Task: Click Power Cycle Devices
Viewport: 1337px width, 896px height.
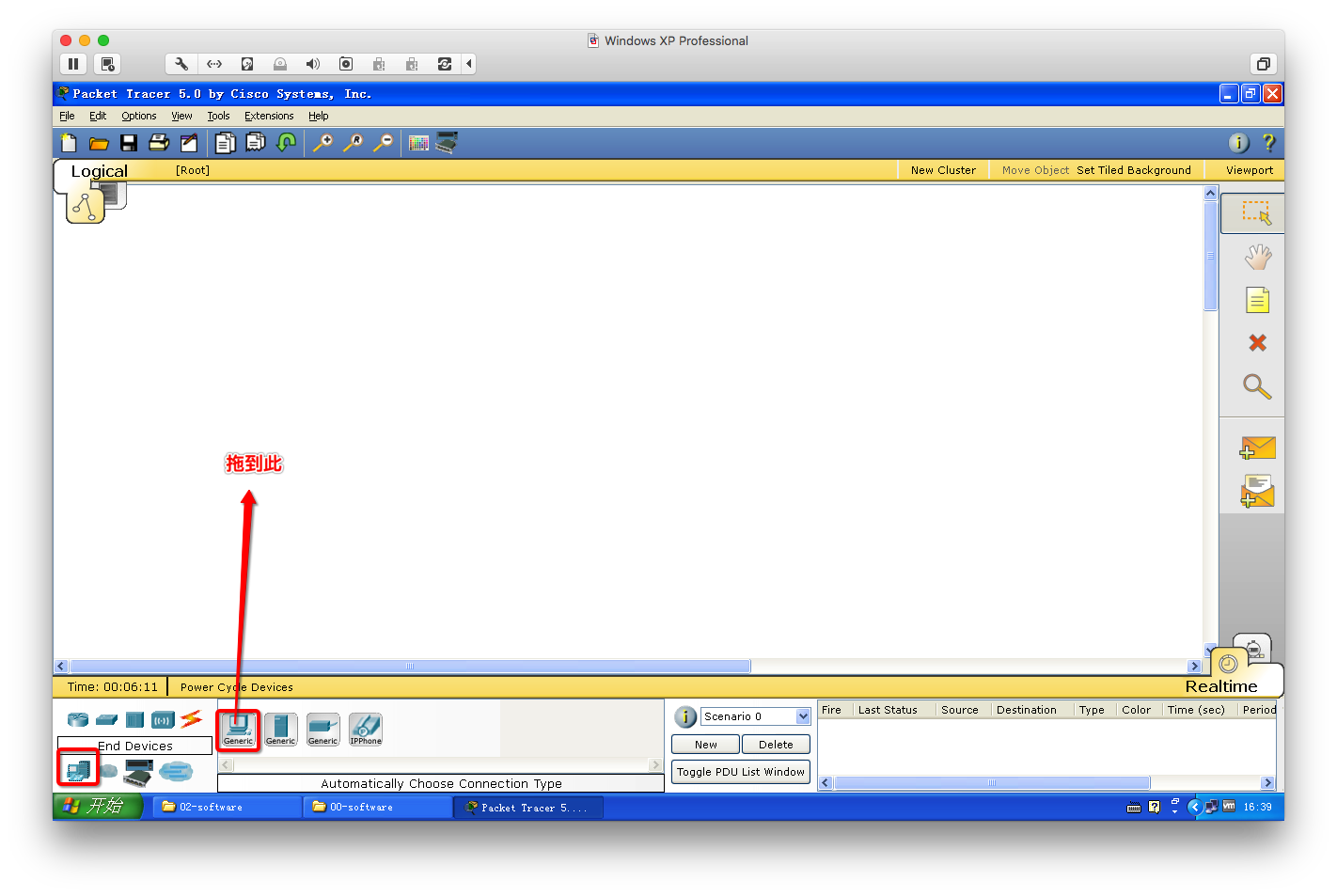Action: click(x=237, y=687)
